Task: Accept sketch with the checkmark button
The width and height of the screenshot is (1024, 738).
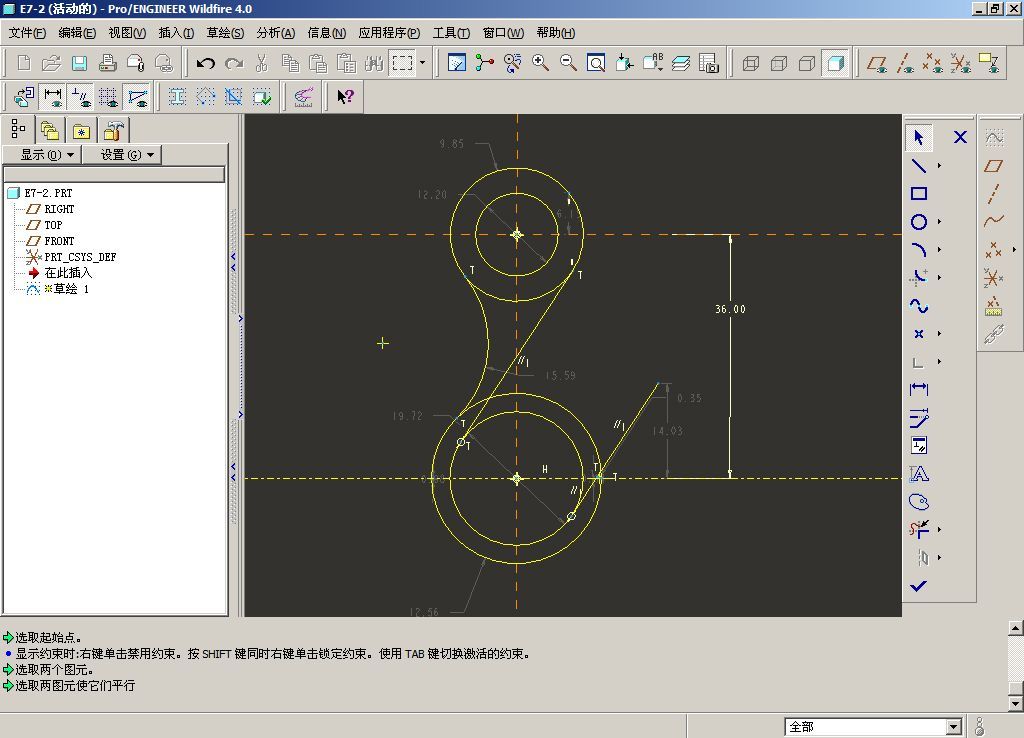Action: [x=919, y=586]
